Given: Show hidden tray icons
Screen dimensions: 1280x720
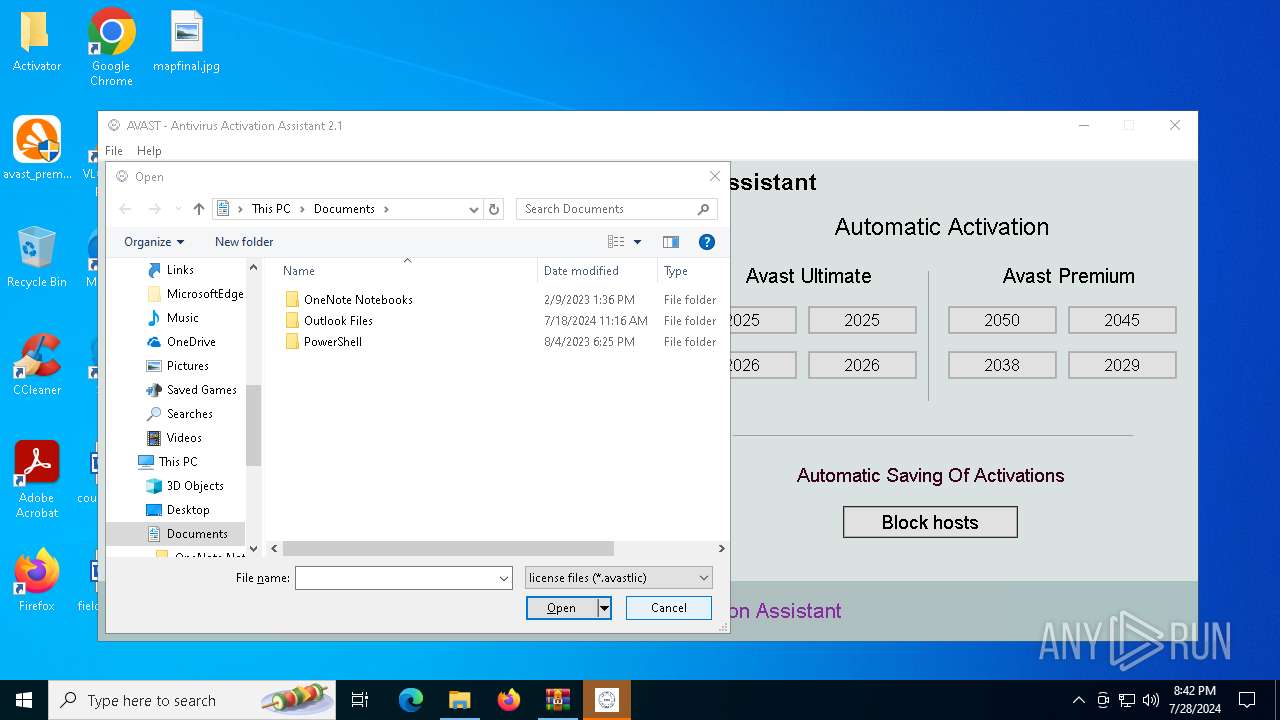Looking at the screenshot, I should pos(1078,700).
